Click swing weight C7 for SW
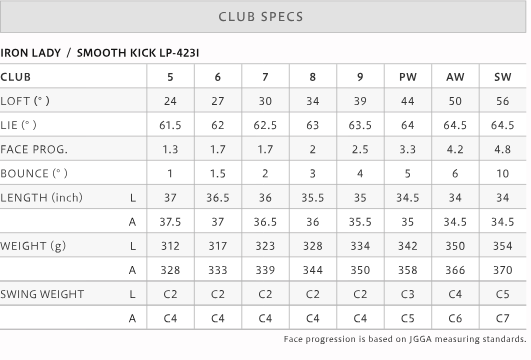 click(x=503, y=318)
